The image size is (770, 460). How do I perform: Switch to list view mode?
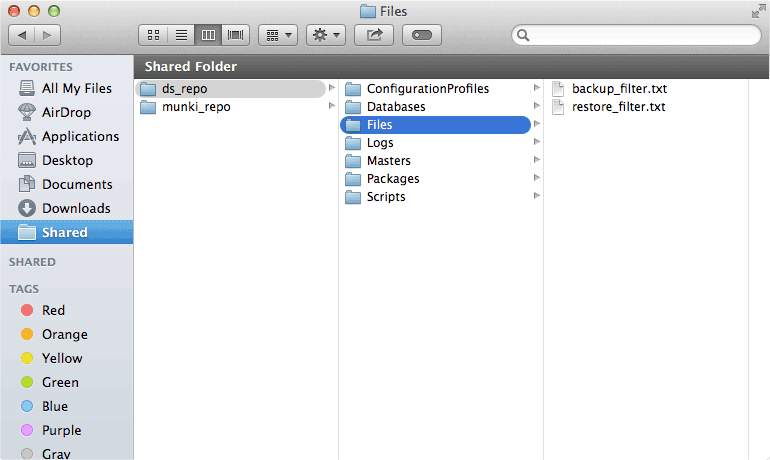[x=181, y=35]
